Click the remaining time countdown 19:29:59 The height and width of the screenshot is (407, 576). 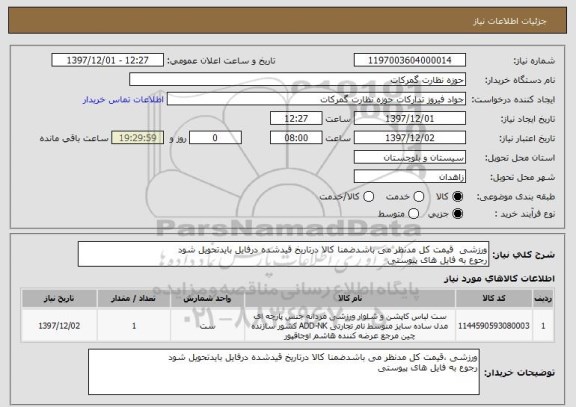click(138, 138)
